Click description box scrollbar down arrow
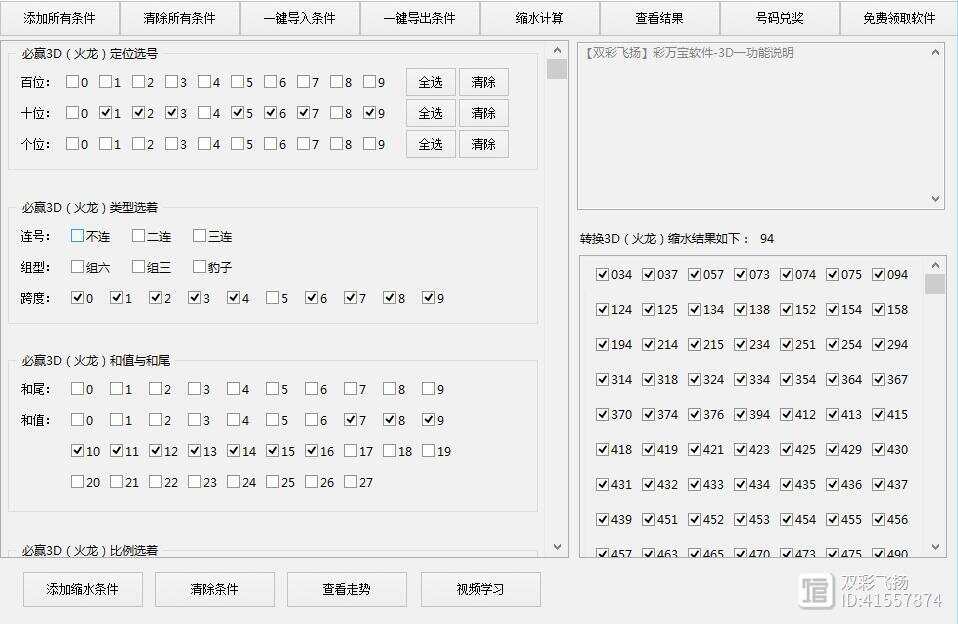The width and height of the screenshot is (958, 624). pos(935,198)
